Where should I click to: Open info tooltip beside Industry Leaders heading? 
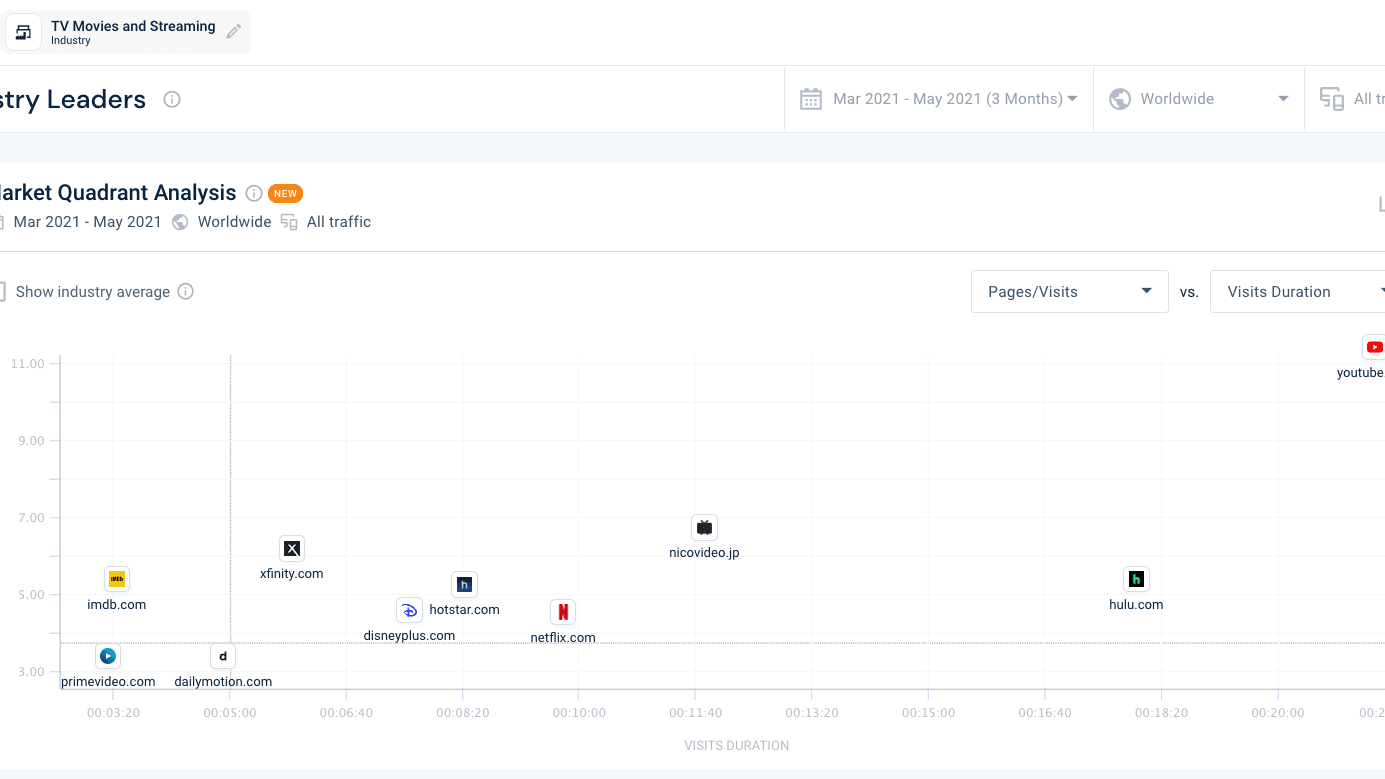coord(172,99)
